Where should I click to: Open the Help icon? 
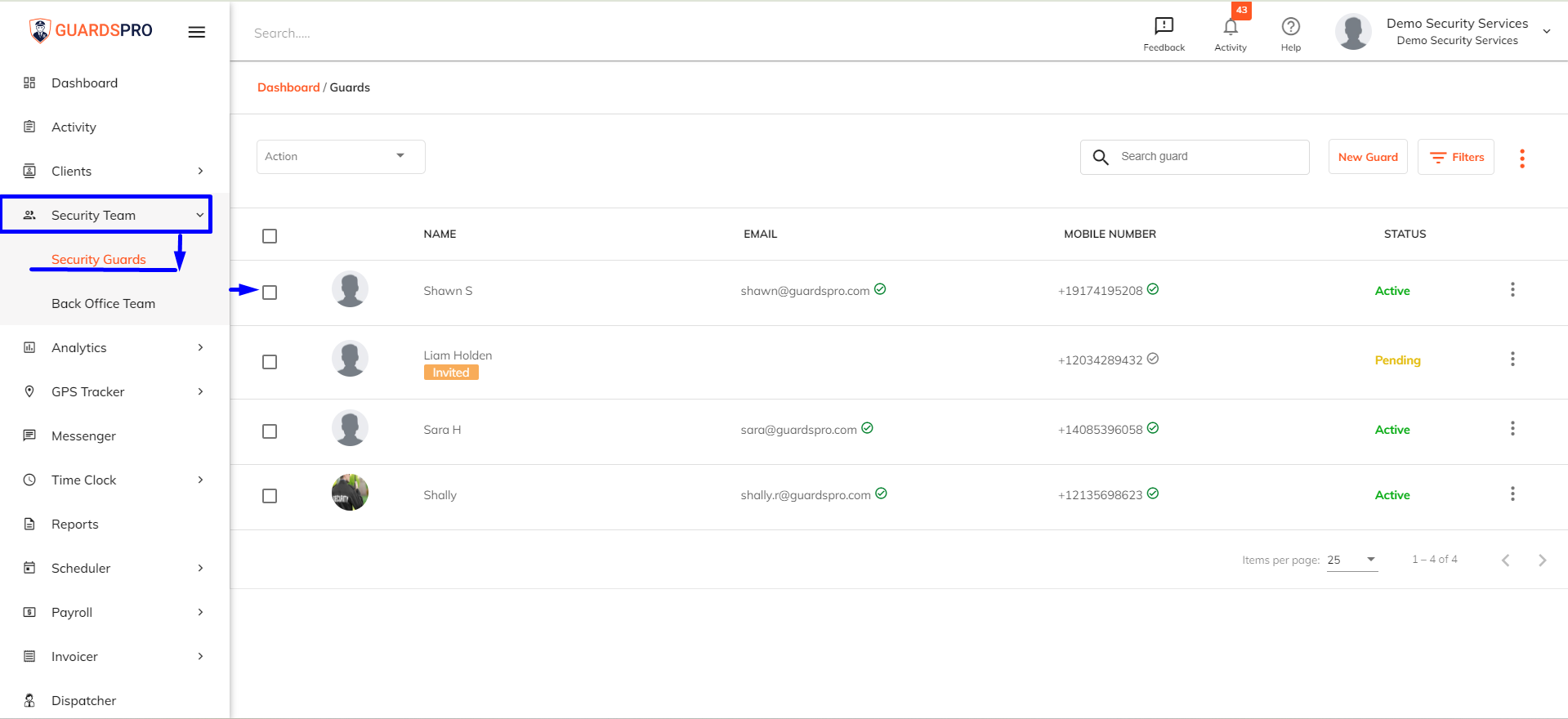[x=1291, y=26]
